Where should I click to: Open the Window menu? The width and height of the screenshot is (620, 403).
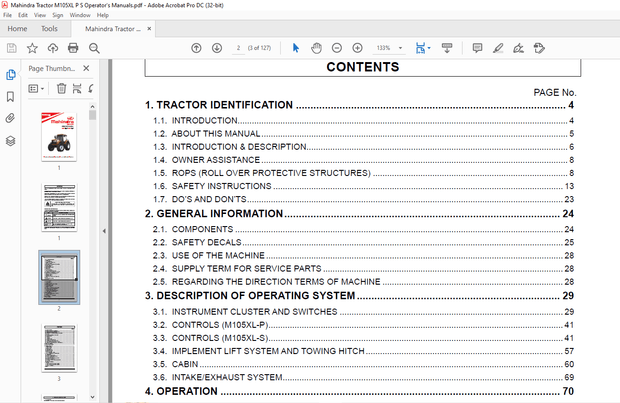pyautogui.click(x=80, y=15)
